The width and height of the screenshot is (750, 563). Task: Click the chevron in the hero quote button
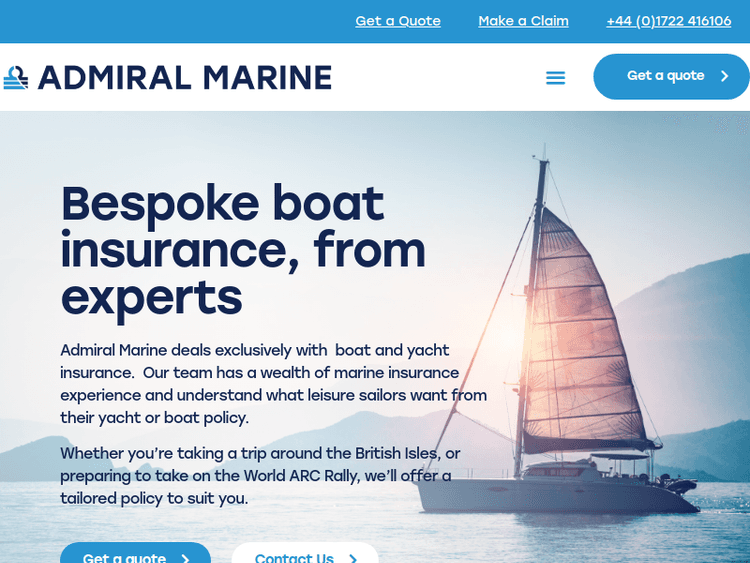185,558
